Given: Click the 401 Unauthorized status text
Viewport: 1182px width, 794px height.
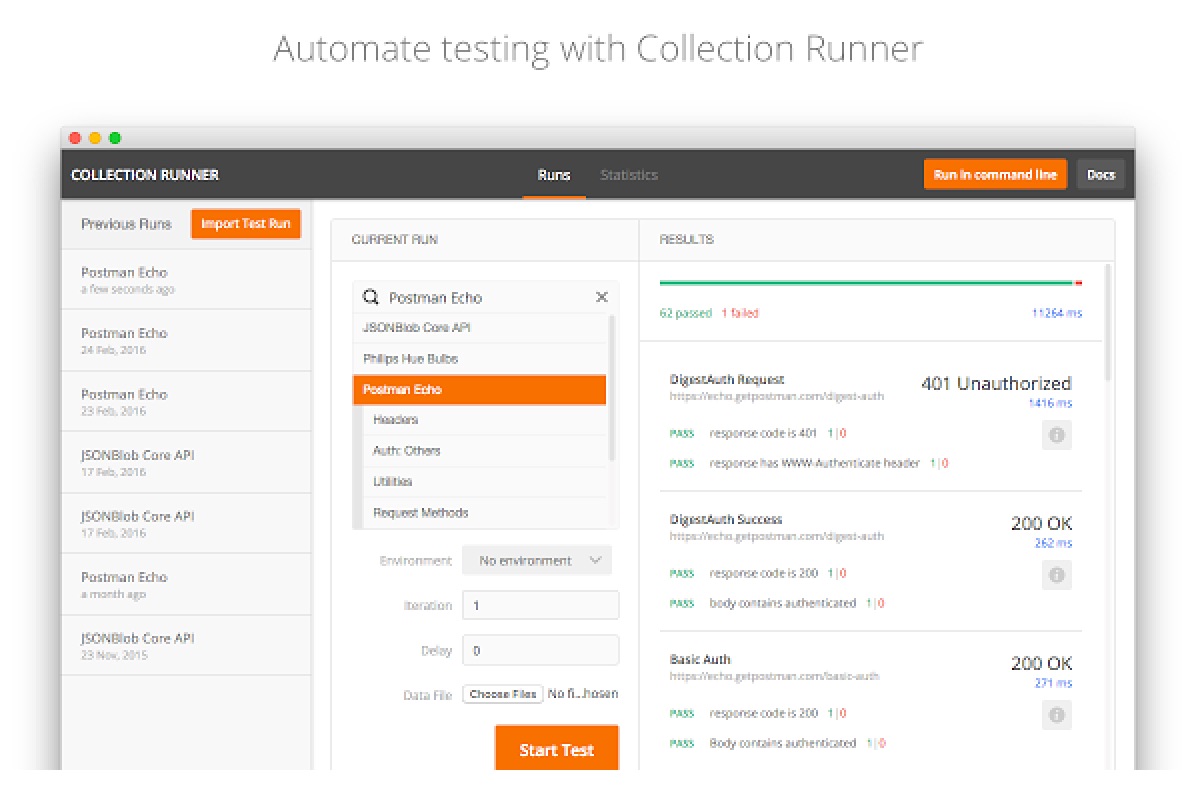Looking at the screenshot, I should (996, 384).
